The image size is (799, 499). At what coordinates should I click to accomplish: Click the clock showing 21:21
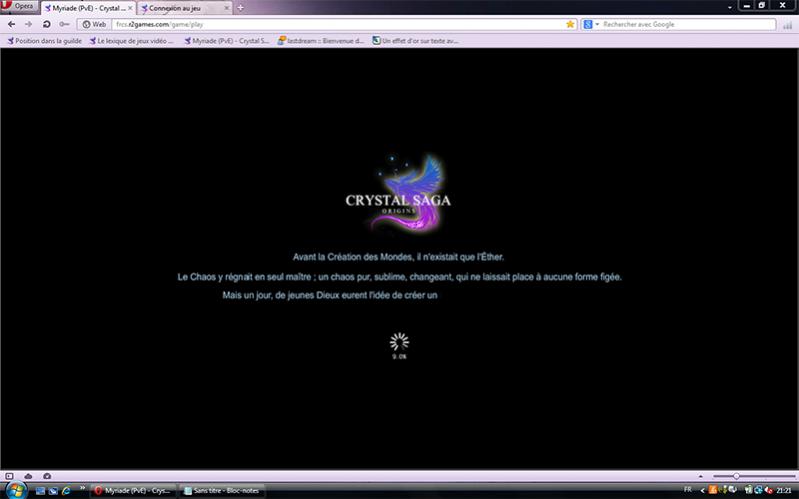(784, 490)
